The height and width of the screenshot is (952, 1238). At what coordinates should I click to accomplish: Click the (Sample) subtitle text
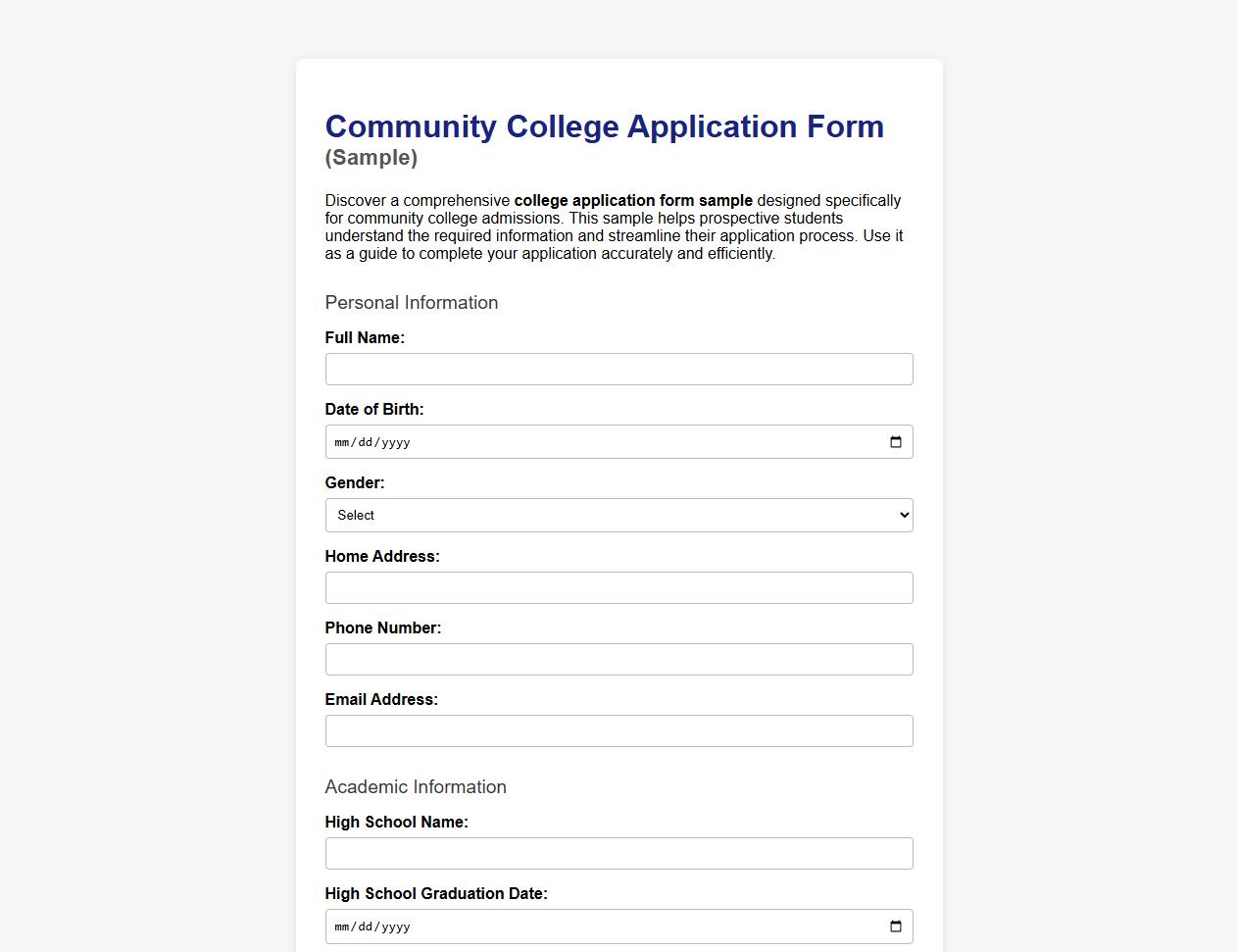tap(371, 157)
